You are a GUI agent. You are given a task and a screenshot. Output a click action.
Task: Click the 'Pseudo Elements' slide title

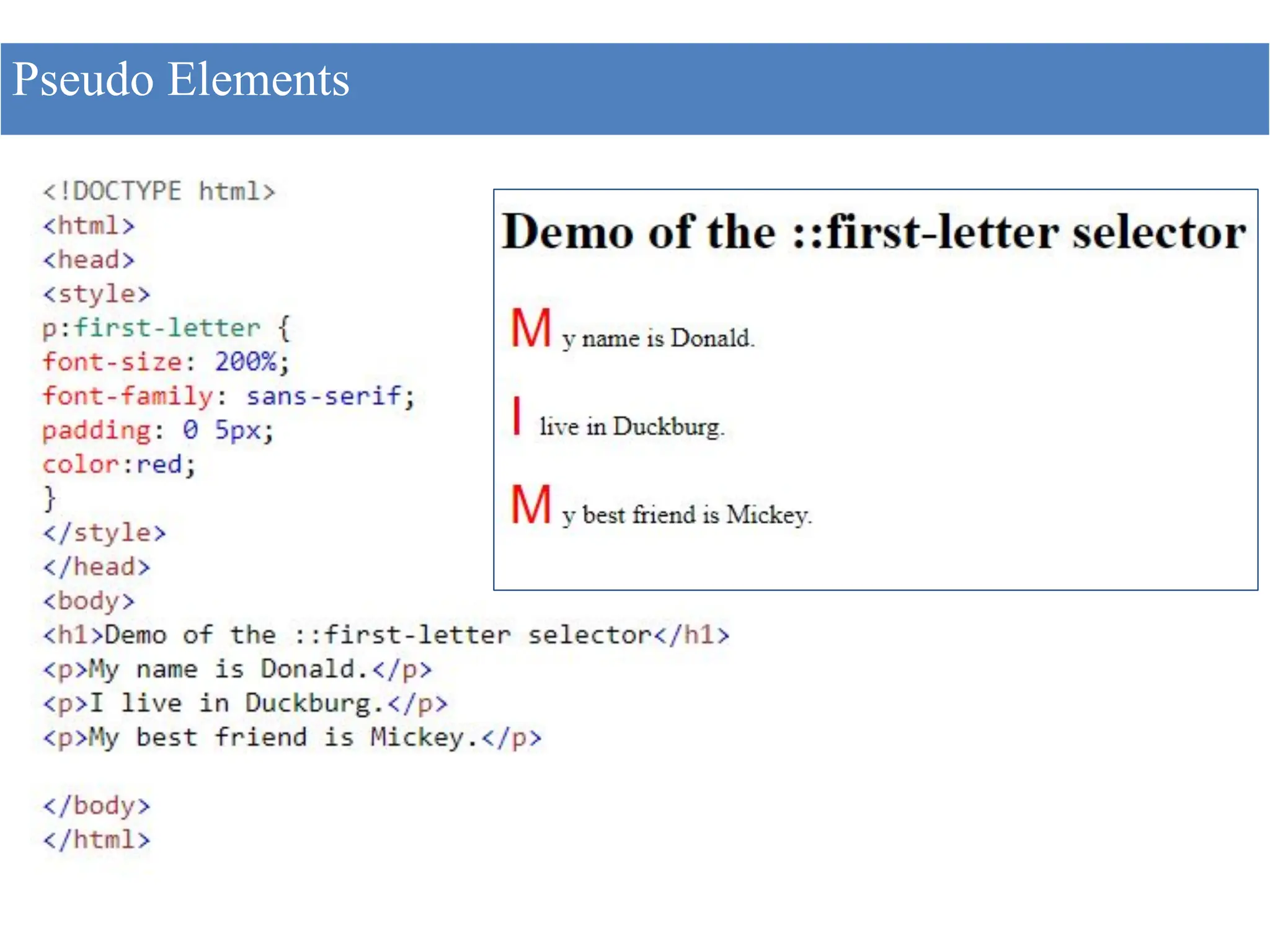pyautogui.click(x=180, y=79)
